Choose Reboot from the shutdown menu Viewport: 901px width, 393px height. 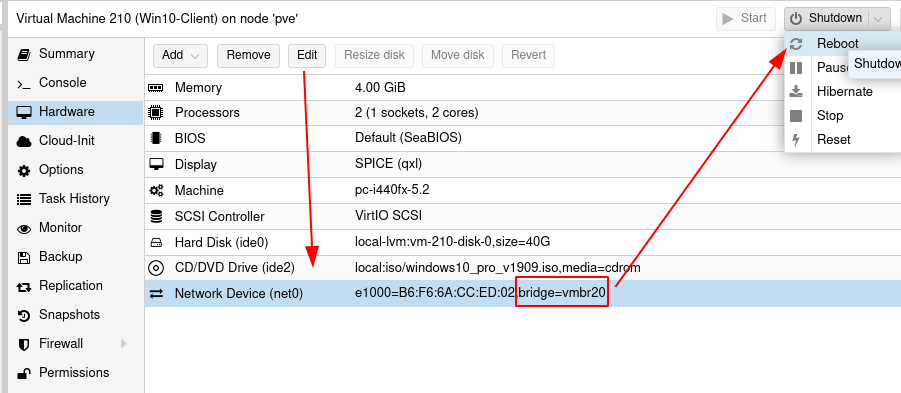pyautogui.click(x=837, y=44)
